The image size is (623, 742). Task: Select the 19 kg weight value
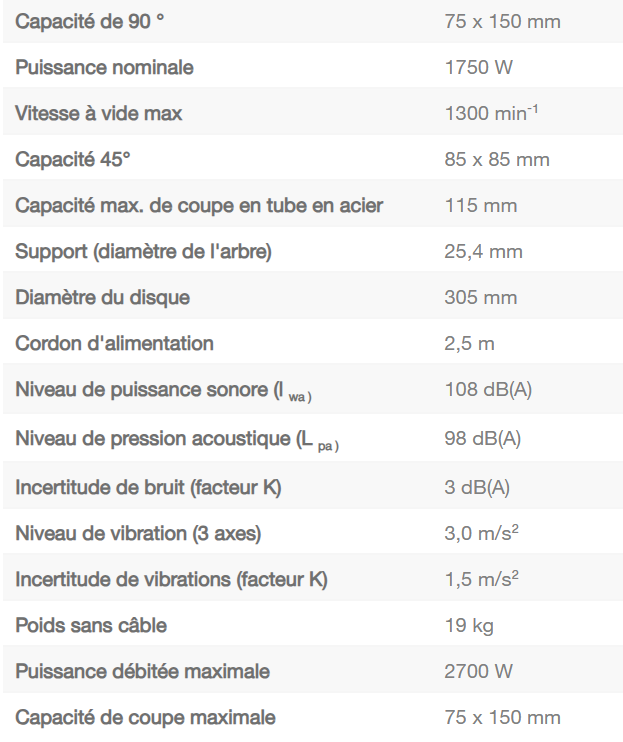click(x=469, y=626)
